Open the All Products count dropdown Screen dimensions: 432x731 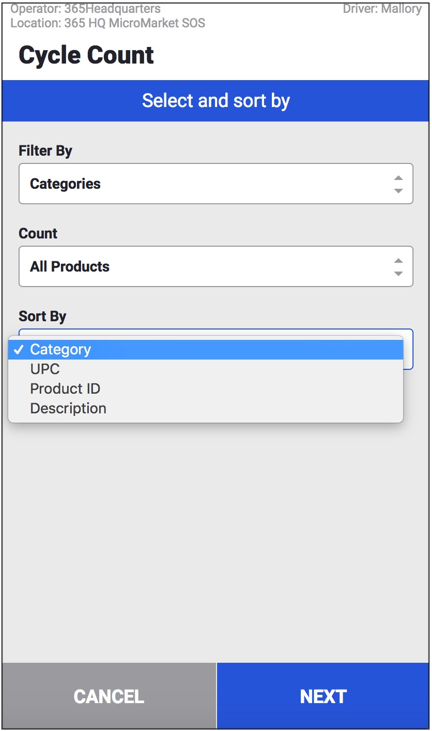(x=216, y=266)
